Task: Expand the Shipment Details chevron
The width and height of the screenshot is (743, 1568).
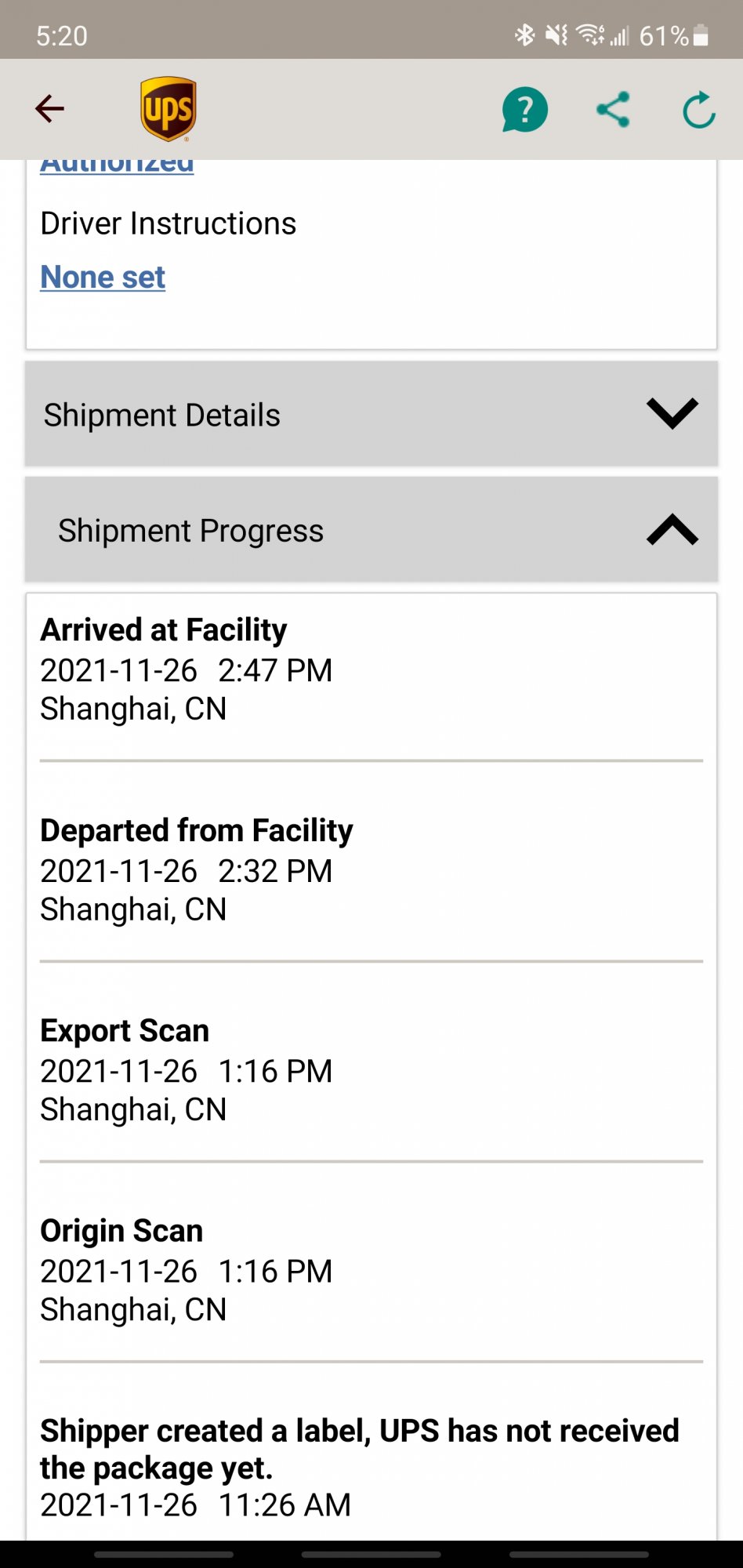Action: (x=672, y=414)
